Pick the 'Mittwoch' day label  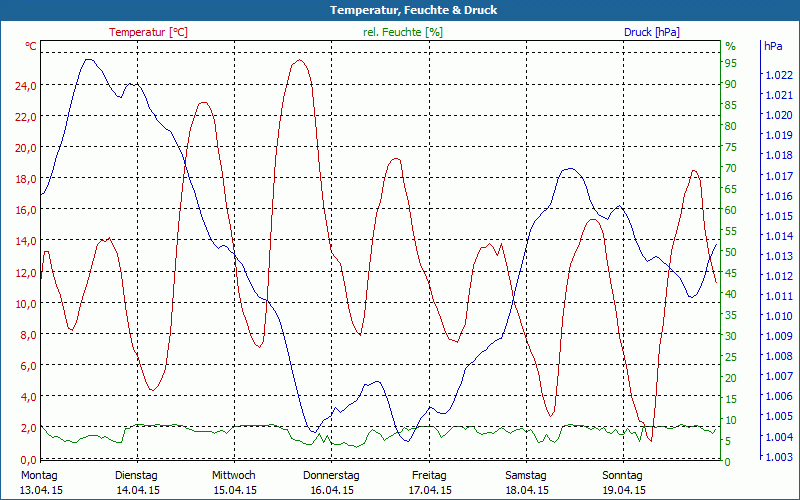(x=234, y=475)
